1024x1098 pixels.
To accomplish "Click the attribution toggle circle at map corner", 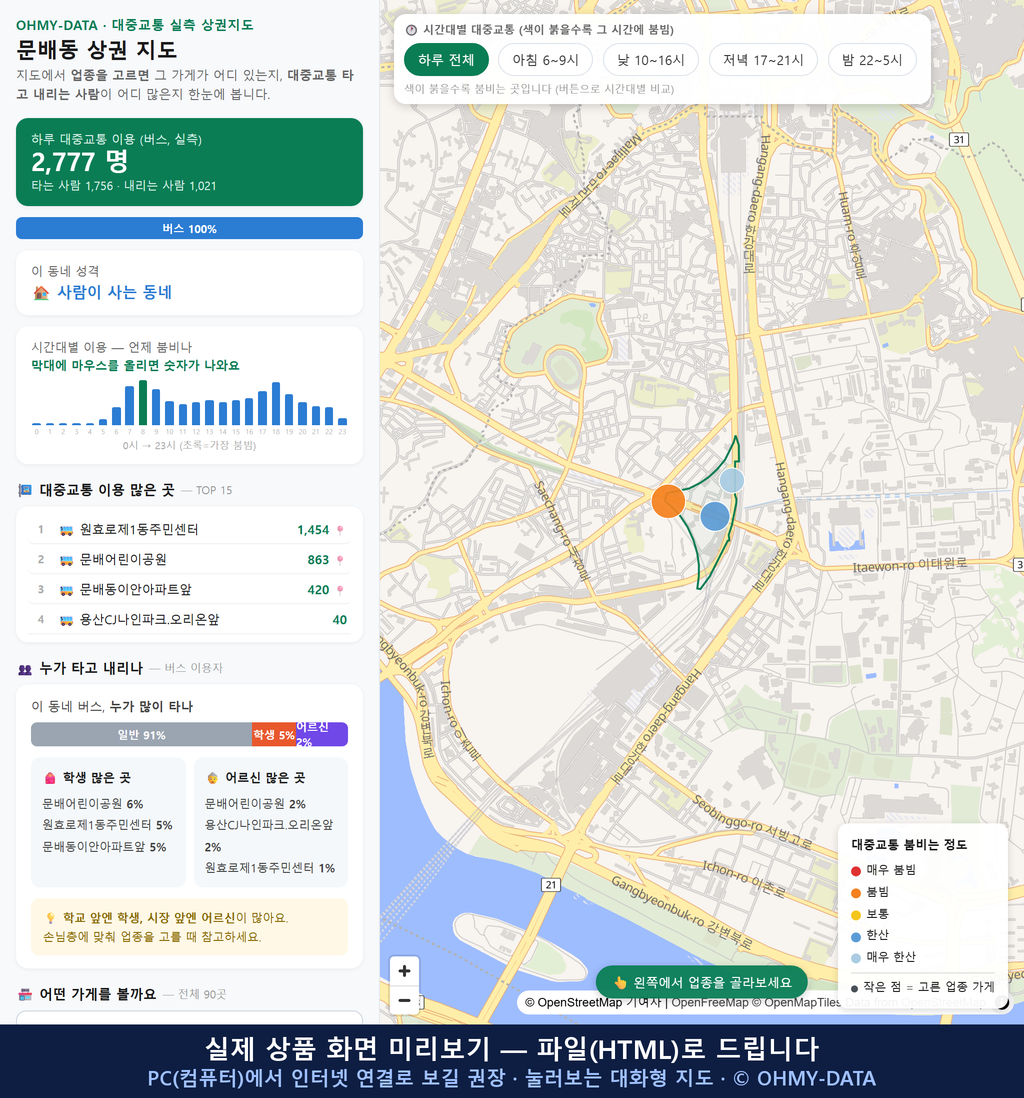I will click(1002, 1003).
